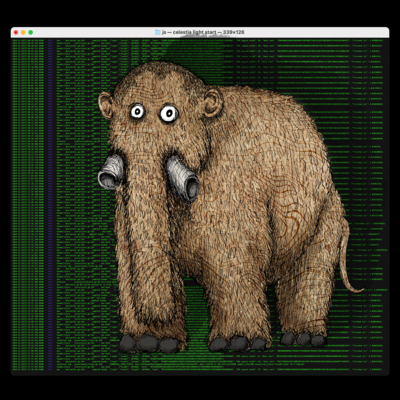The width and height of the screenshot is (400, 400).
Task: Zoom the window with green button
Action: point(31,32)
